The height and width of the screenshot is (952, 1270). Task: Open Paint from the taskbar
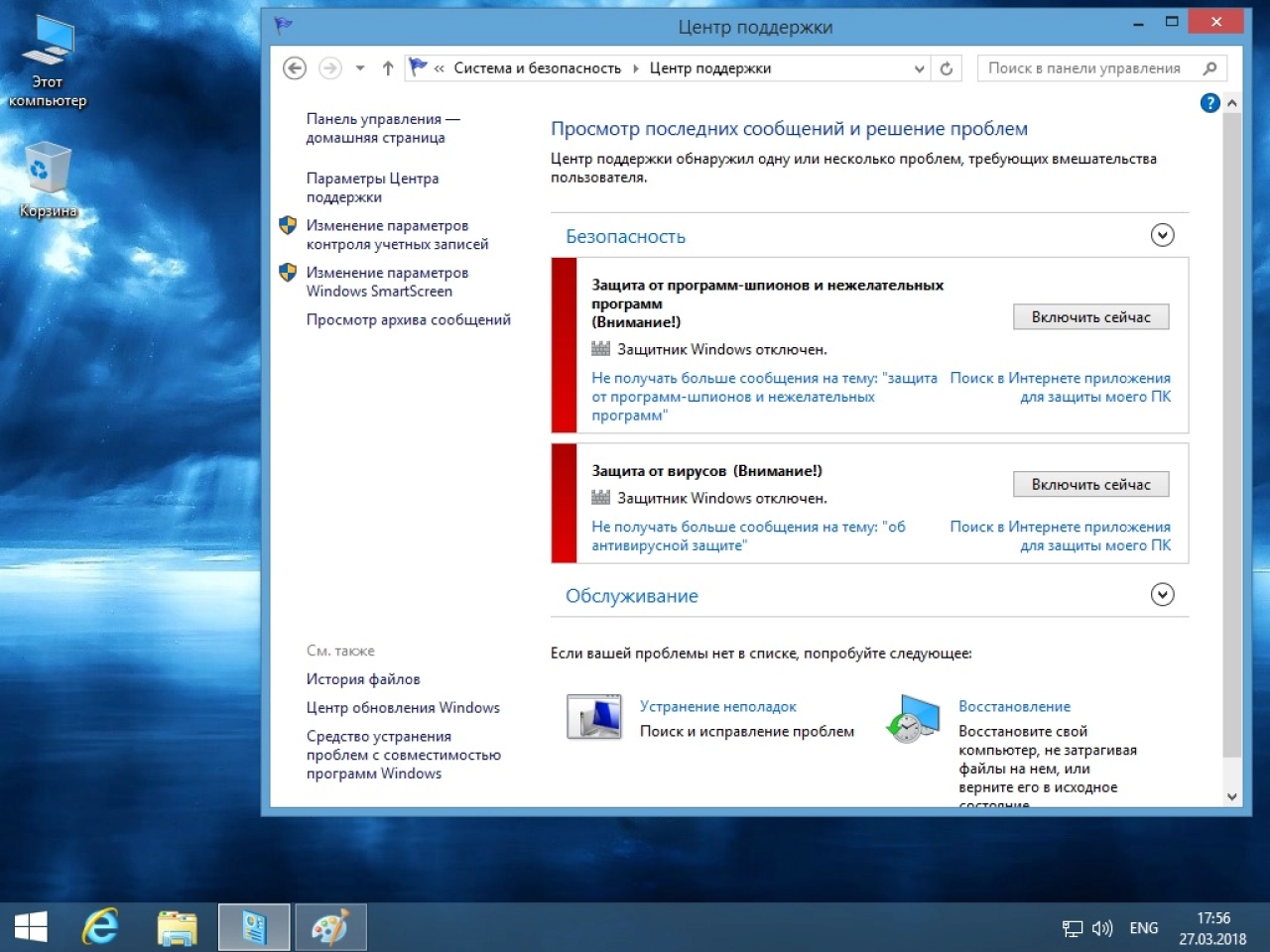click(330, 927)
